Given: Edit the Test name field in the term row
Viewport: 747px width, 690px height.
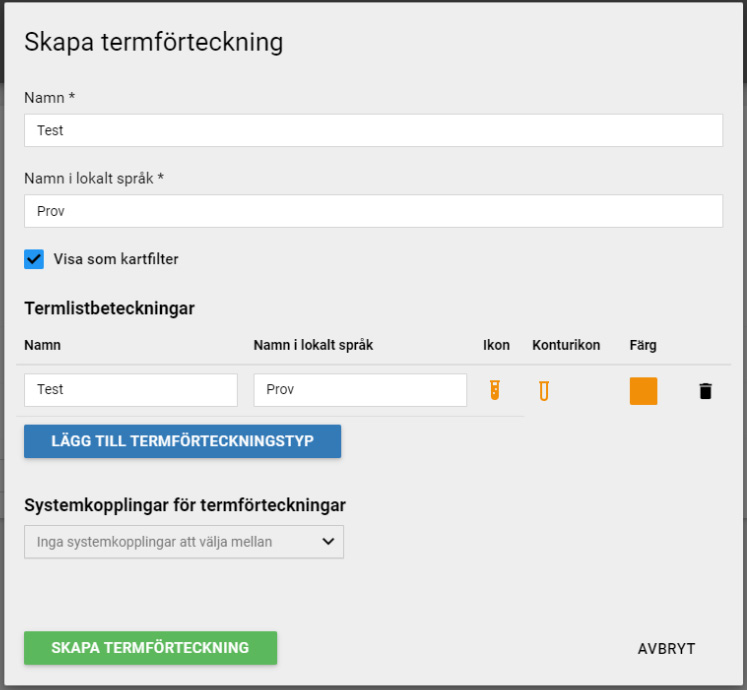Looking at the screenshot, I should [x=131, y=390].
